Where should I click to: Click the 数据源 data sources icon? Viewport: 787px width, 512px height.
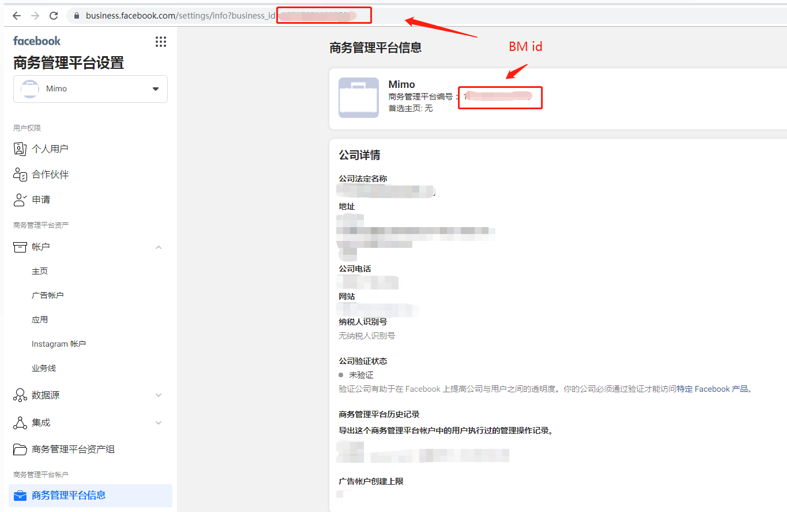(20, 395)
